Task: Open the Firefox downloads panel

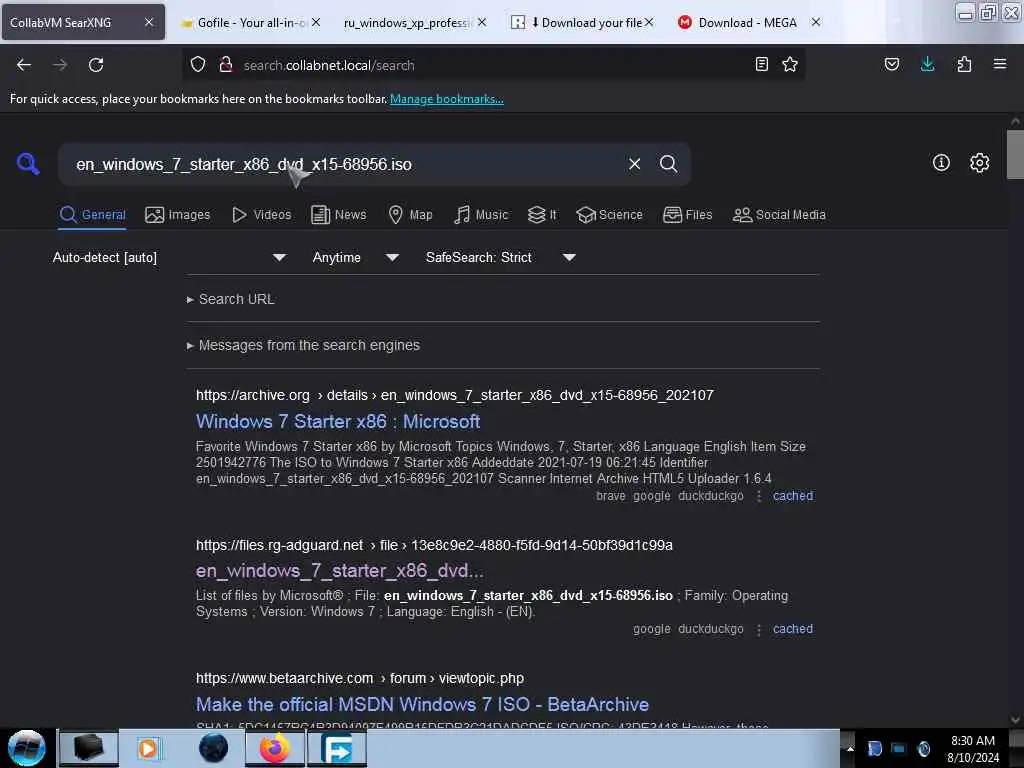Action: click(x=927, y=64)
